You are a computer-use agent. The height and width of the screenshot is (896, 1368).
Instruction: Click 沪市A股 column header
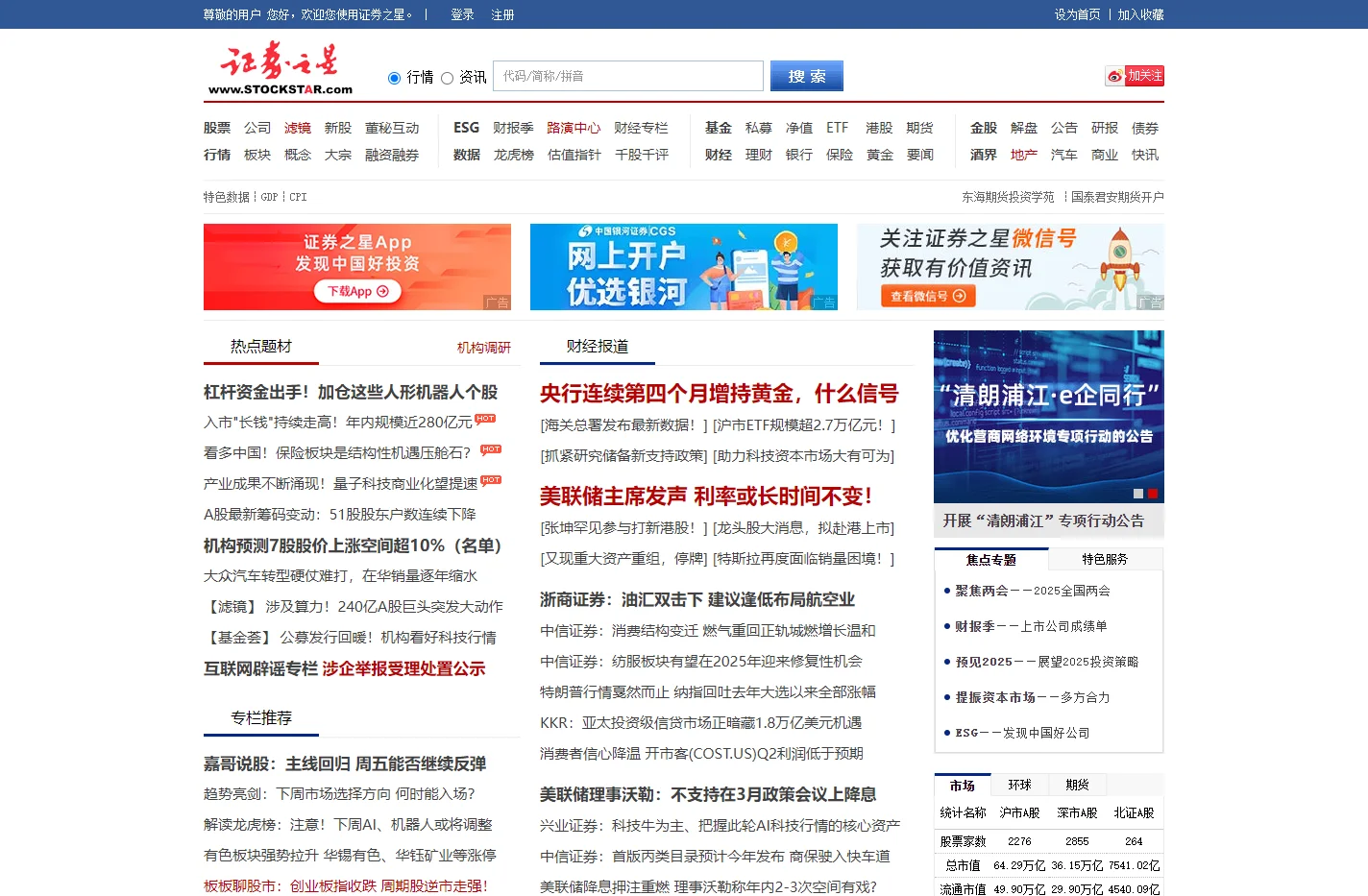pyautogui.click(x=1019, y=812)
